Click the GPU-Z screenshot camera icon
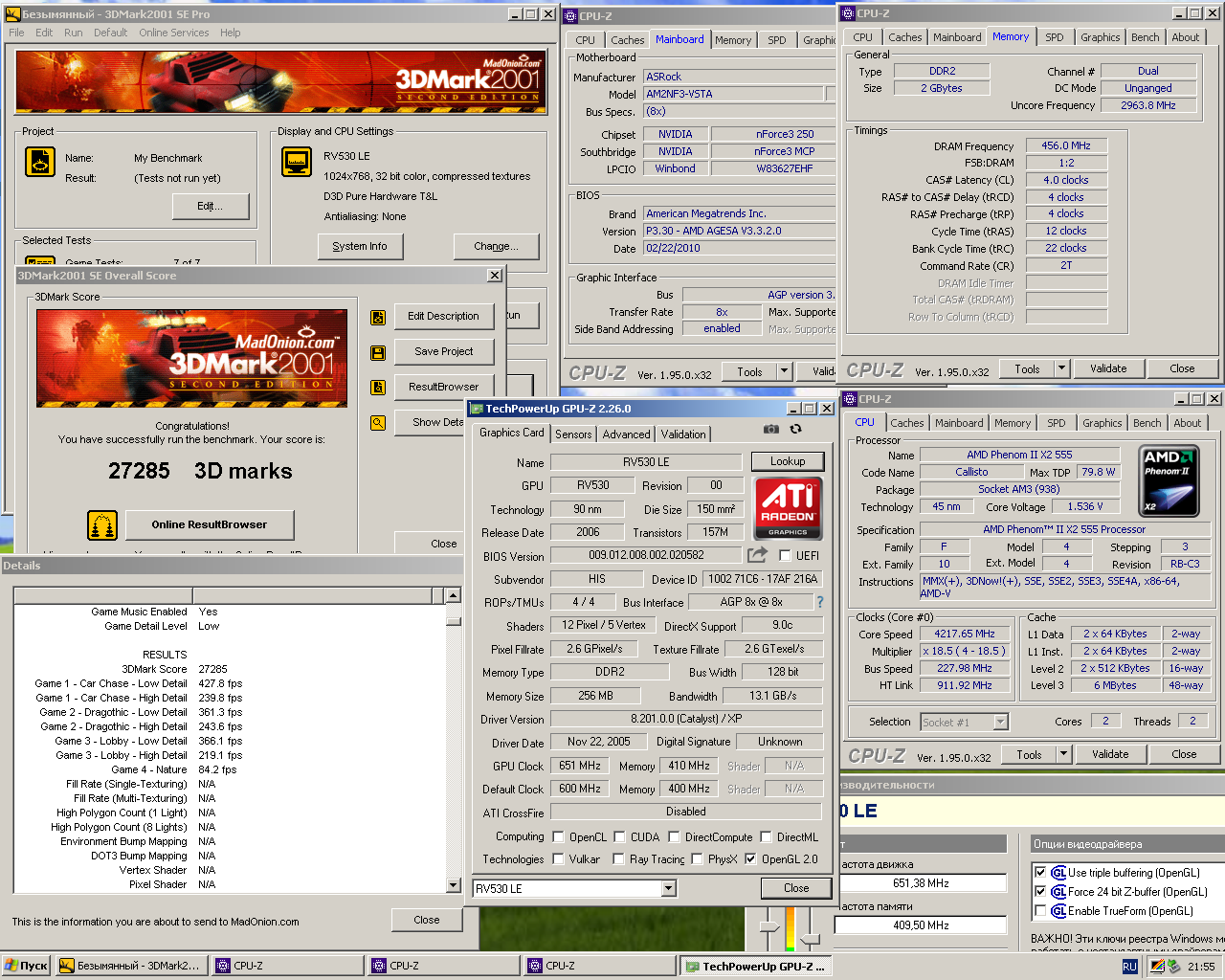Screen dimensions: 1225x980 pos(771,430)
